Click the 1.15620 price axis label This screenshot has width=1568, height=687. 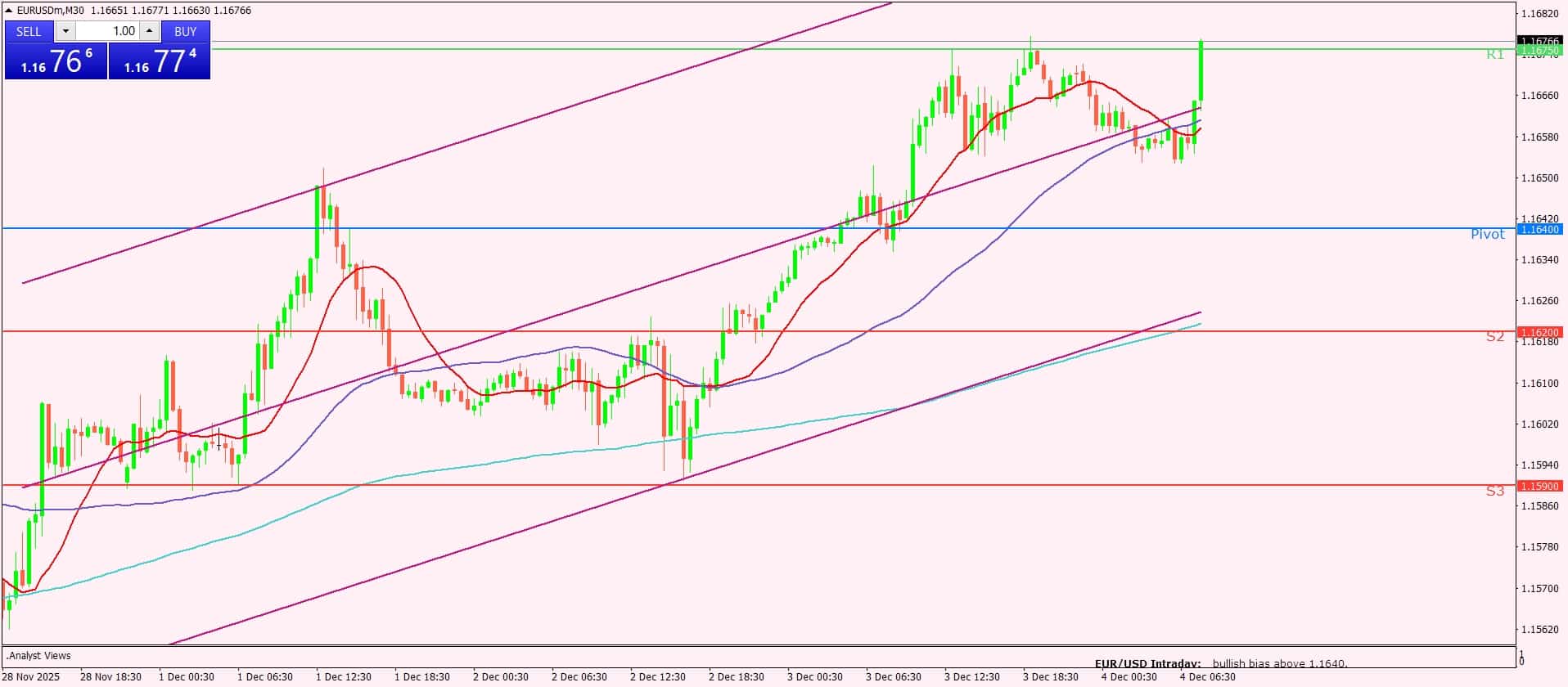pyautogui.click(x=1539, y=630)
